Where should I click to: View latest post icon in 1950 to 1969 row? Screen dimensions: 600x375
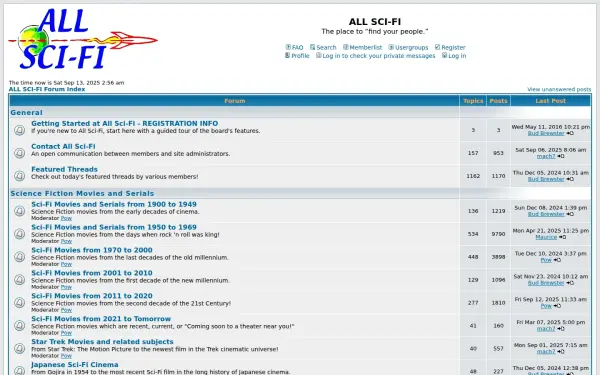[562, 237]
